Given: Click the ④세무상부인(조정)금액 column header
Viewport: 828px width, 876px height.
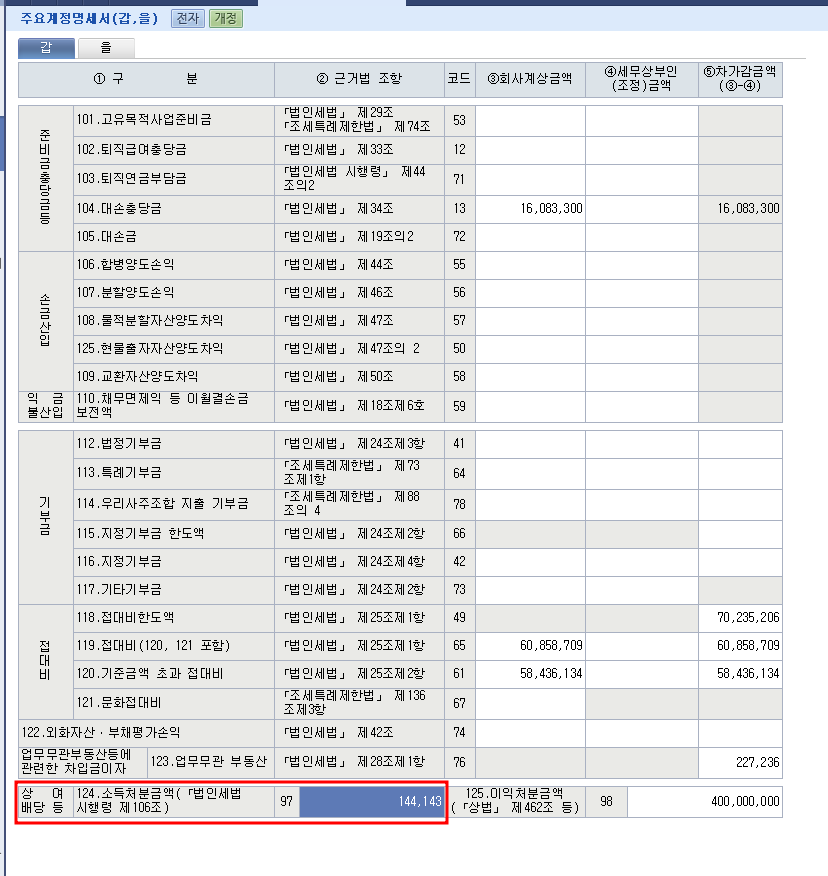Looking at the screenshot, I should (641, 79).
